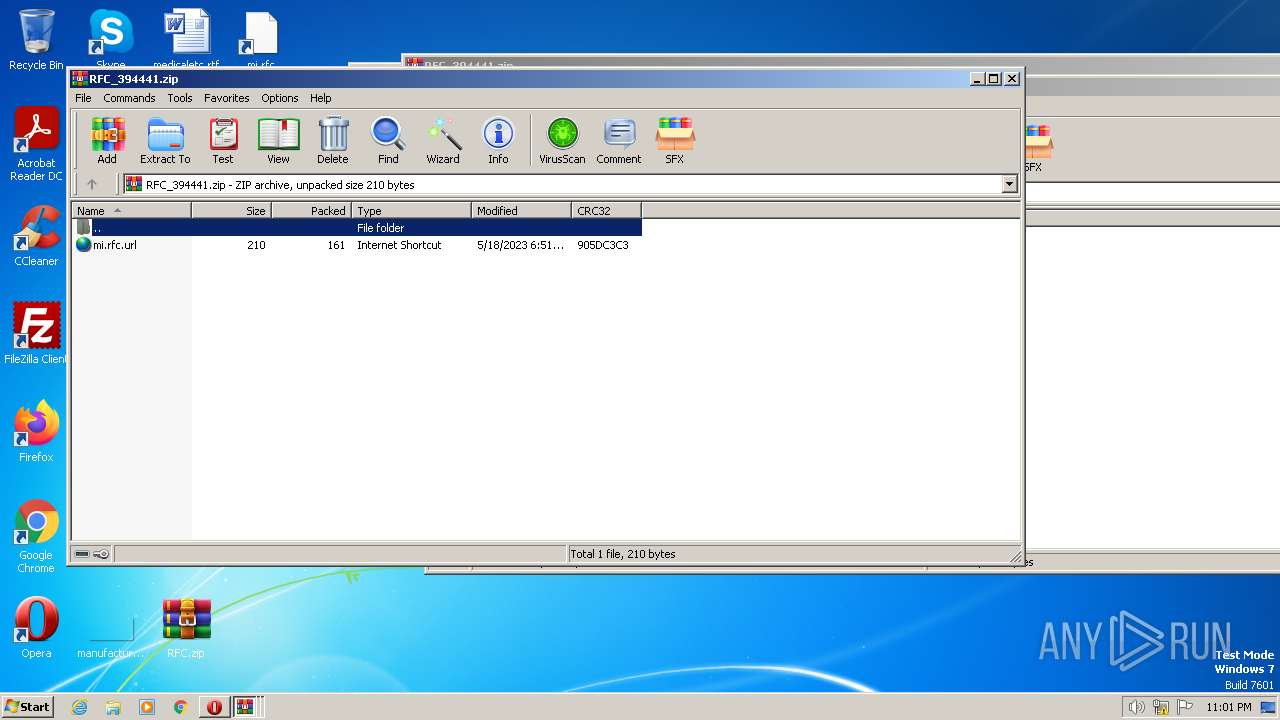The height and width of the screenshot is (720, 1280).
Task: Click the taskbar clock 11:01 PM
Action: [x=1229, y=707]
